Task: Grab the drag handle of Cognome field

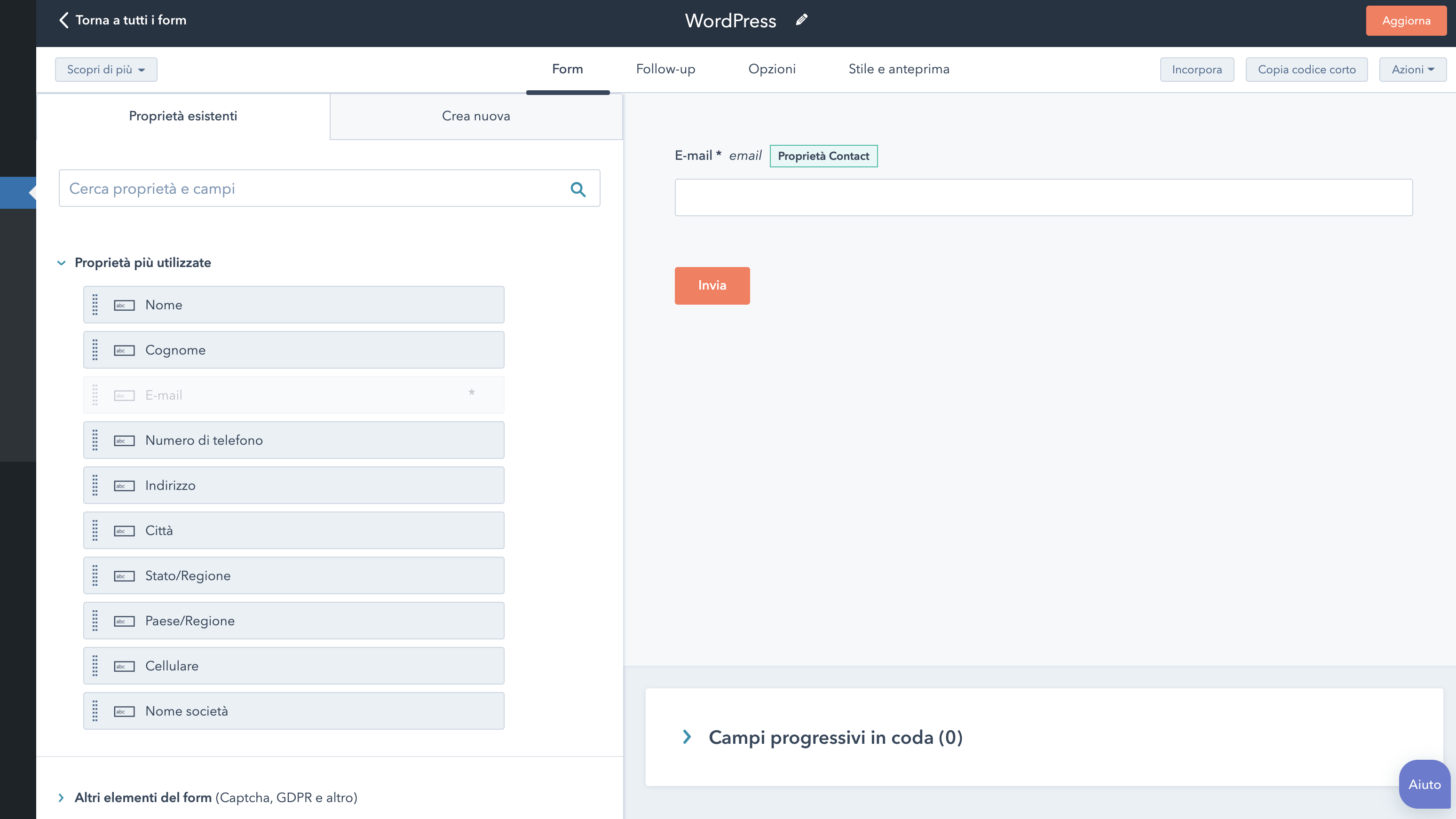Action: (95, 350)
